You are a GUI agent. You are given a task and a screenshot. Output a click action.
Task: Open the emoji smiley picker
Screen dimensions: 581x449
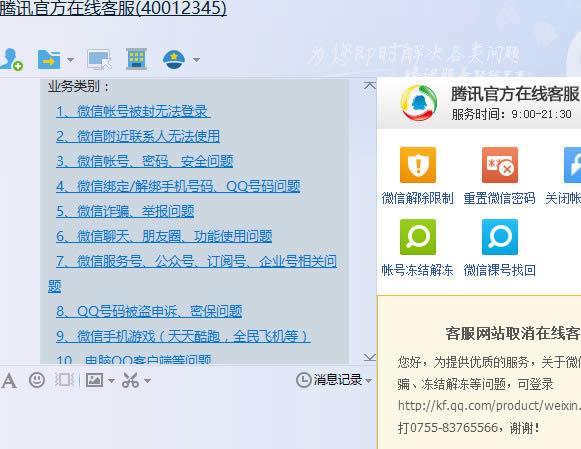(x=37, y=380)
